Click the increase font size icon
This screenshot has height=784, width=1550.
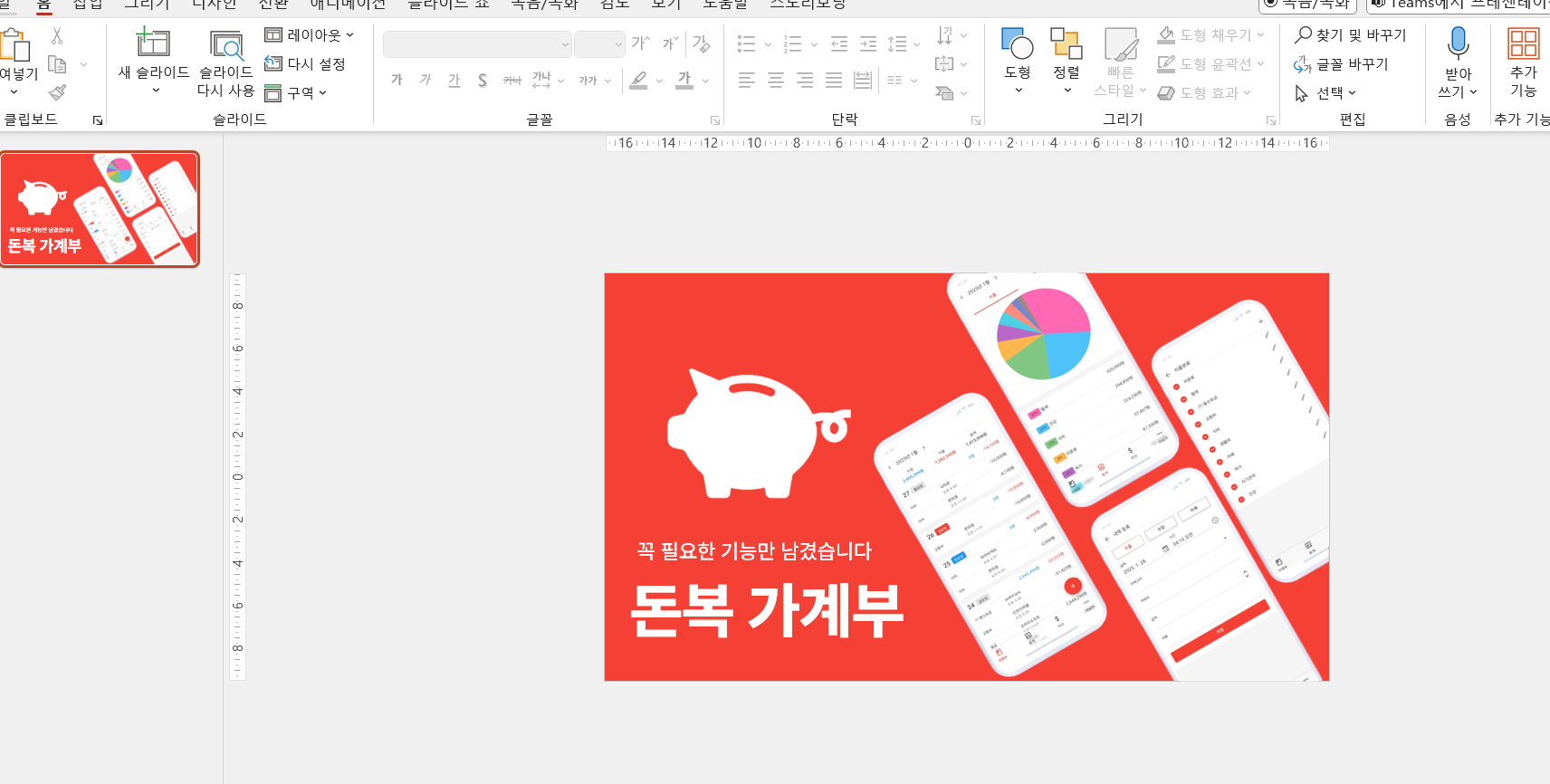pyautogui.click(x=640, y=43)
